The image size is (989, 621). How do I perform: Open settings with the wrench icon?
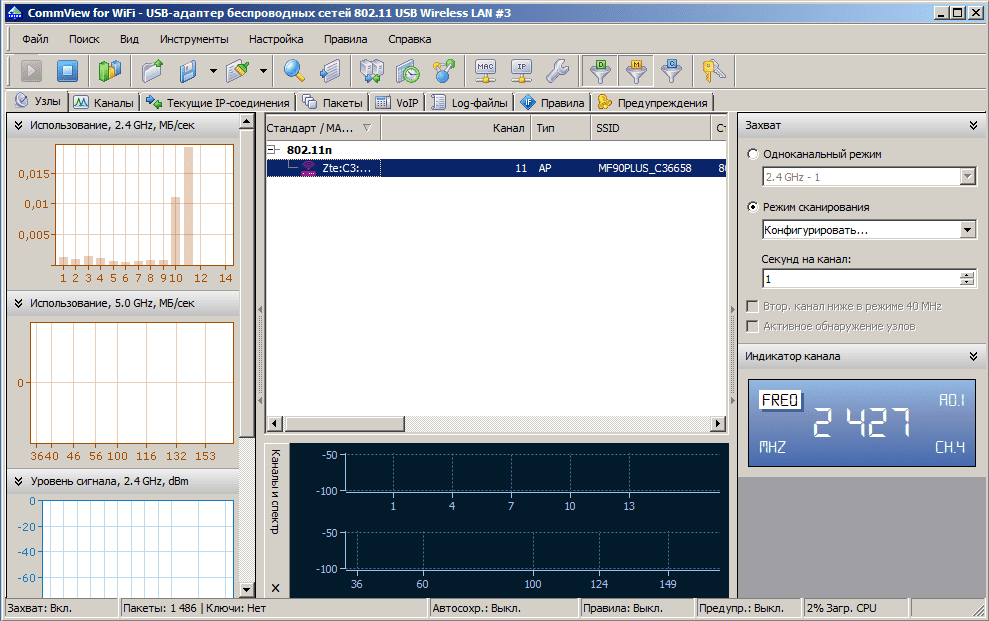pos(558,71)
